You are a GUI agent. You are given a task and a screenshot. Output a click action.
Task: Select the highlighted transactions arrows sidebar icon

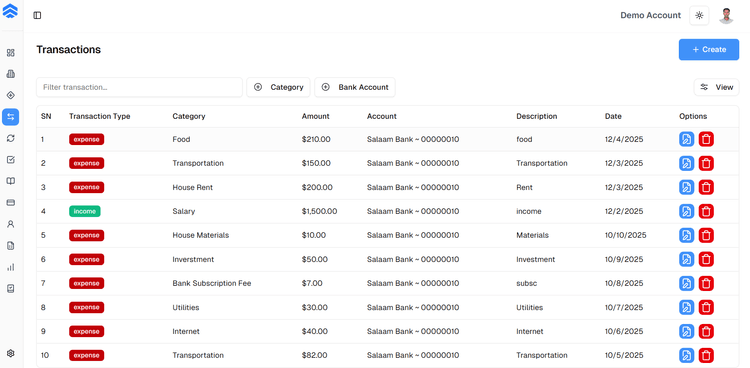tap(11, 117)
